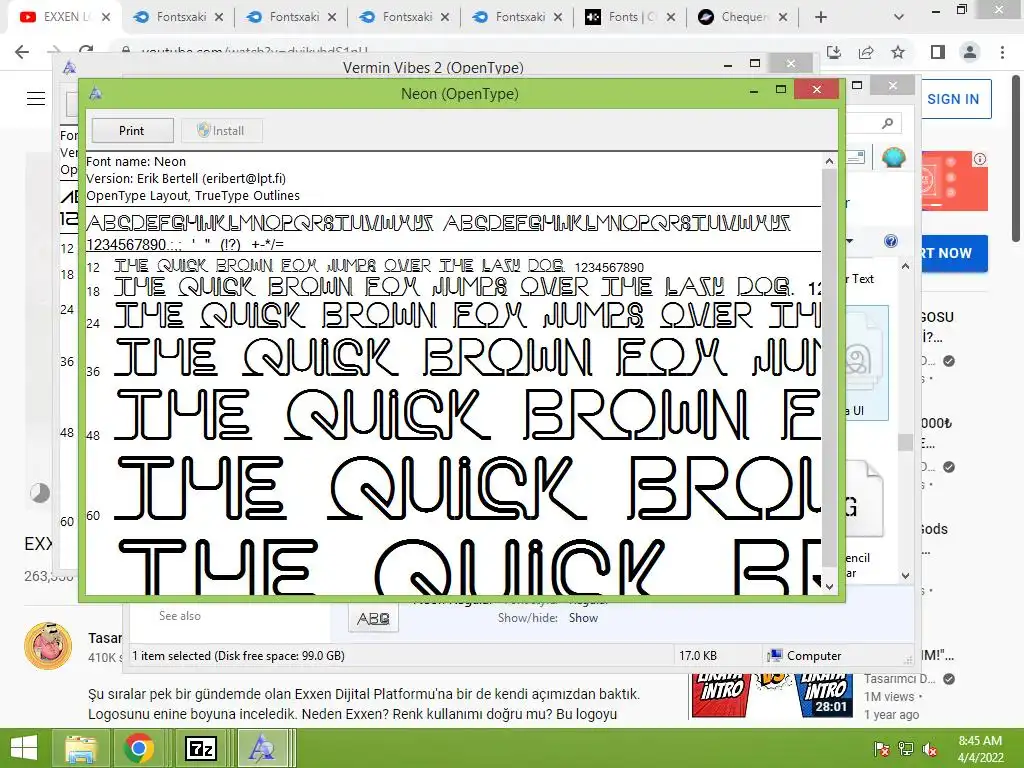1024x768 pixels.
Task: Click 'Show' value next to Show/hide
Action: (x=583, y=618)
